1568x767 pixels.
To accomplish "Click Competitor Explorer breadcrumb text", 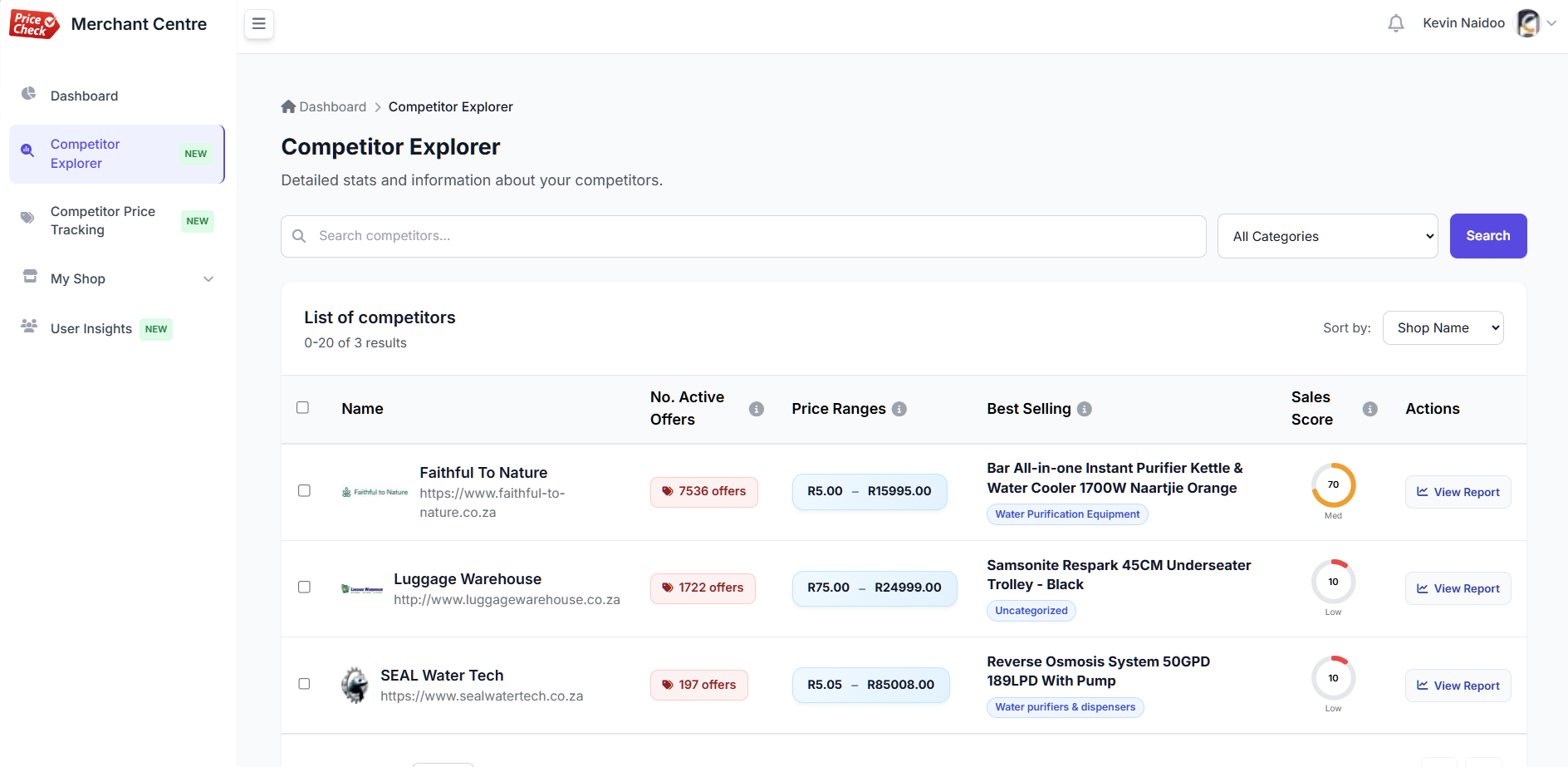I will click(451, 107).
